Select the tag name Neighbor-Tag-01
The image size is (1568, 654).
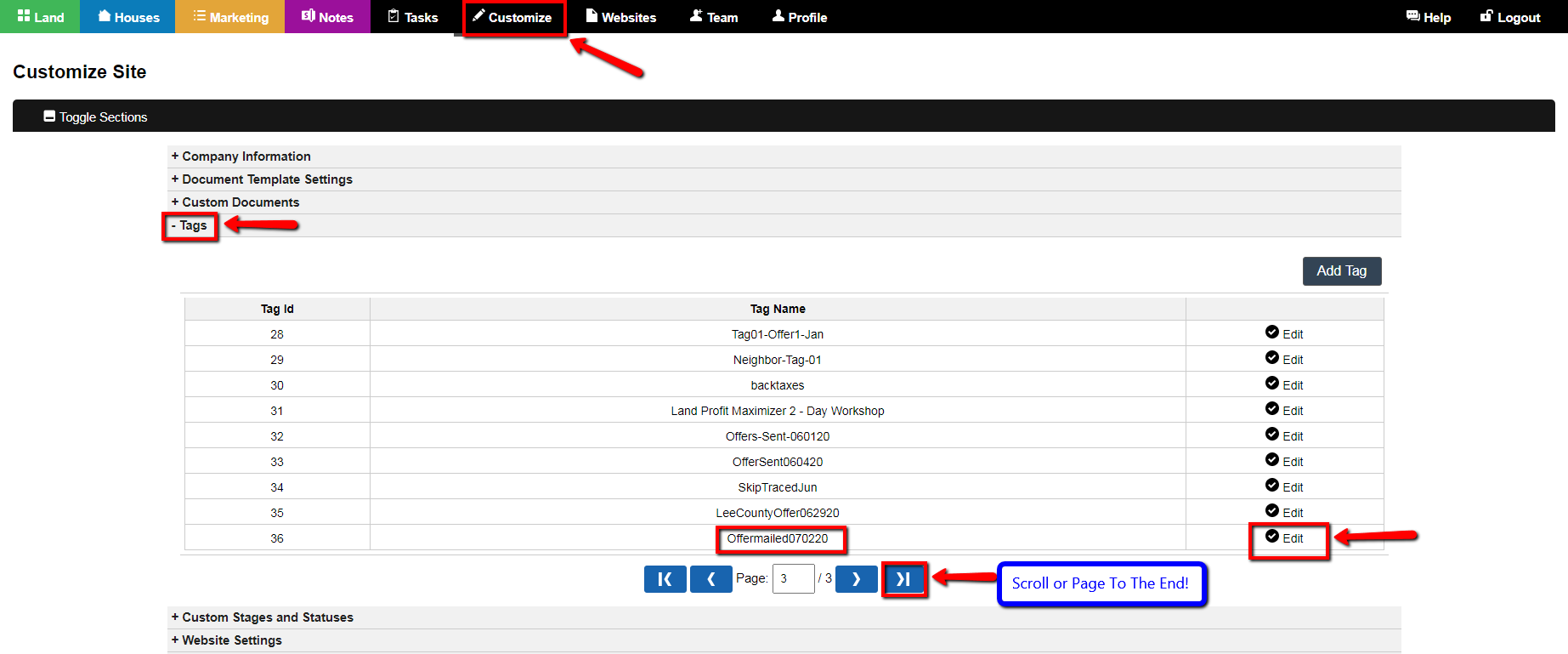778,360
